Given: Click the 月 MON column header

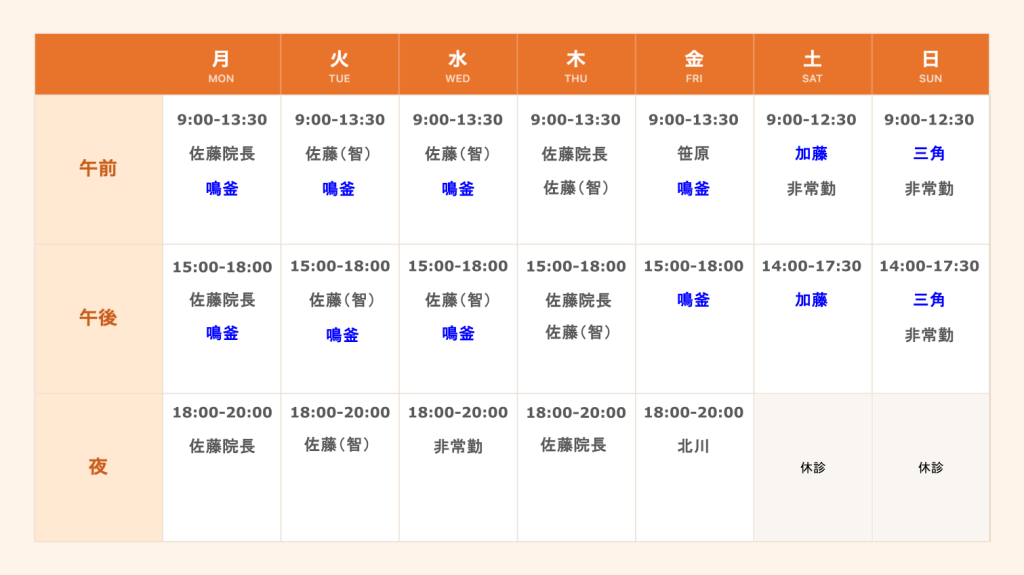Looking at the screenshot, I should [x=221, y=65].
